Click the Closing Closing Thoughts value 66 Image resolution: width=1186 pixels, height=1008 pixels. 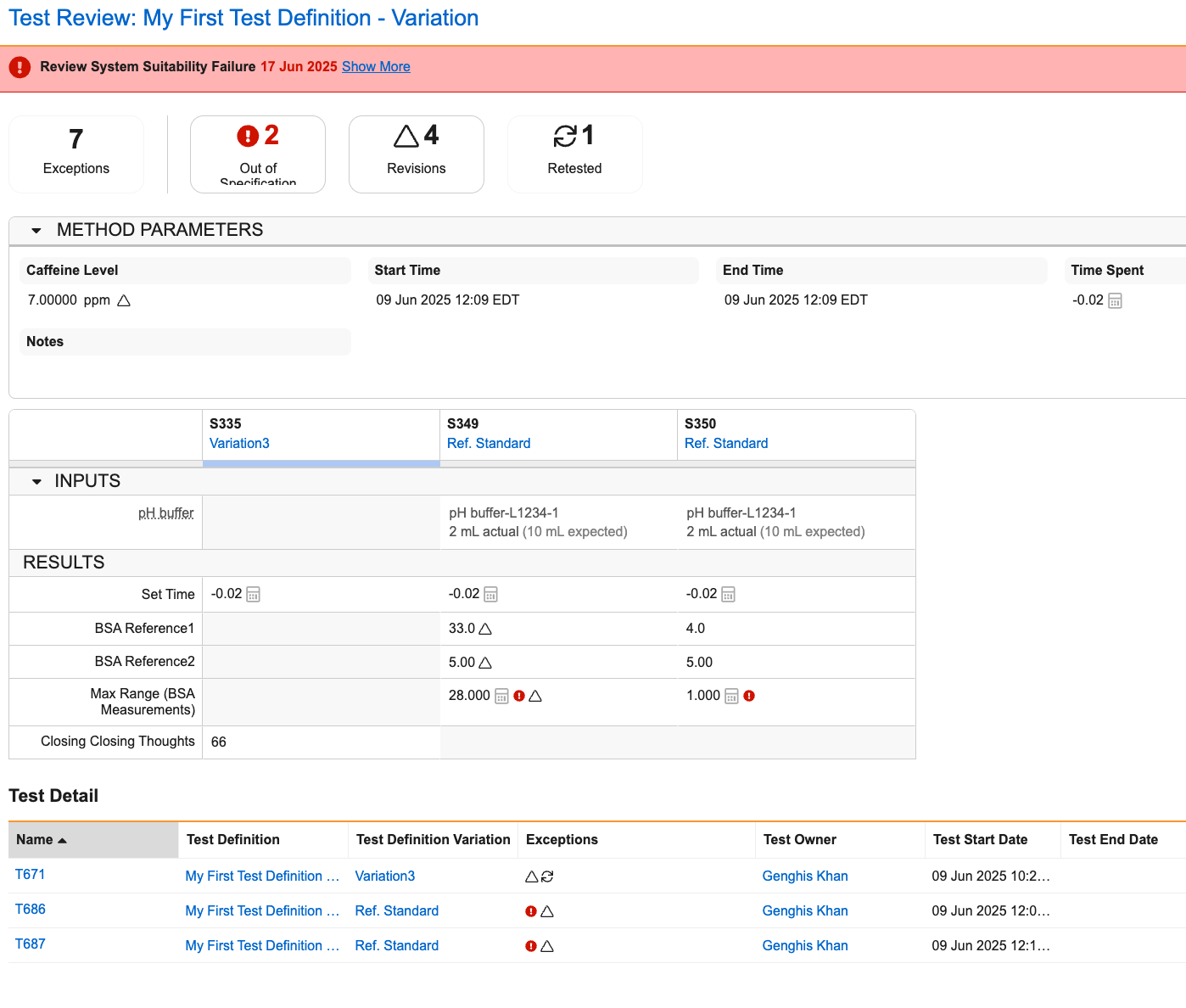tap(219, 742)
